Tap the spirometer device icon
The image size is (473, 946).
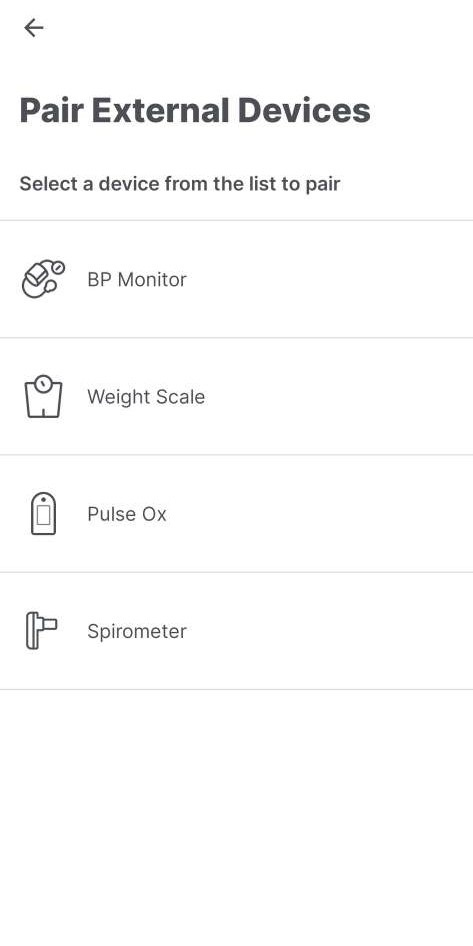coord(42,630)
